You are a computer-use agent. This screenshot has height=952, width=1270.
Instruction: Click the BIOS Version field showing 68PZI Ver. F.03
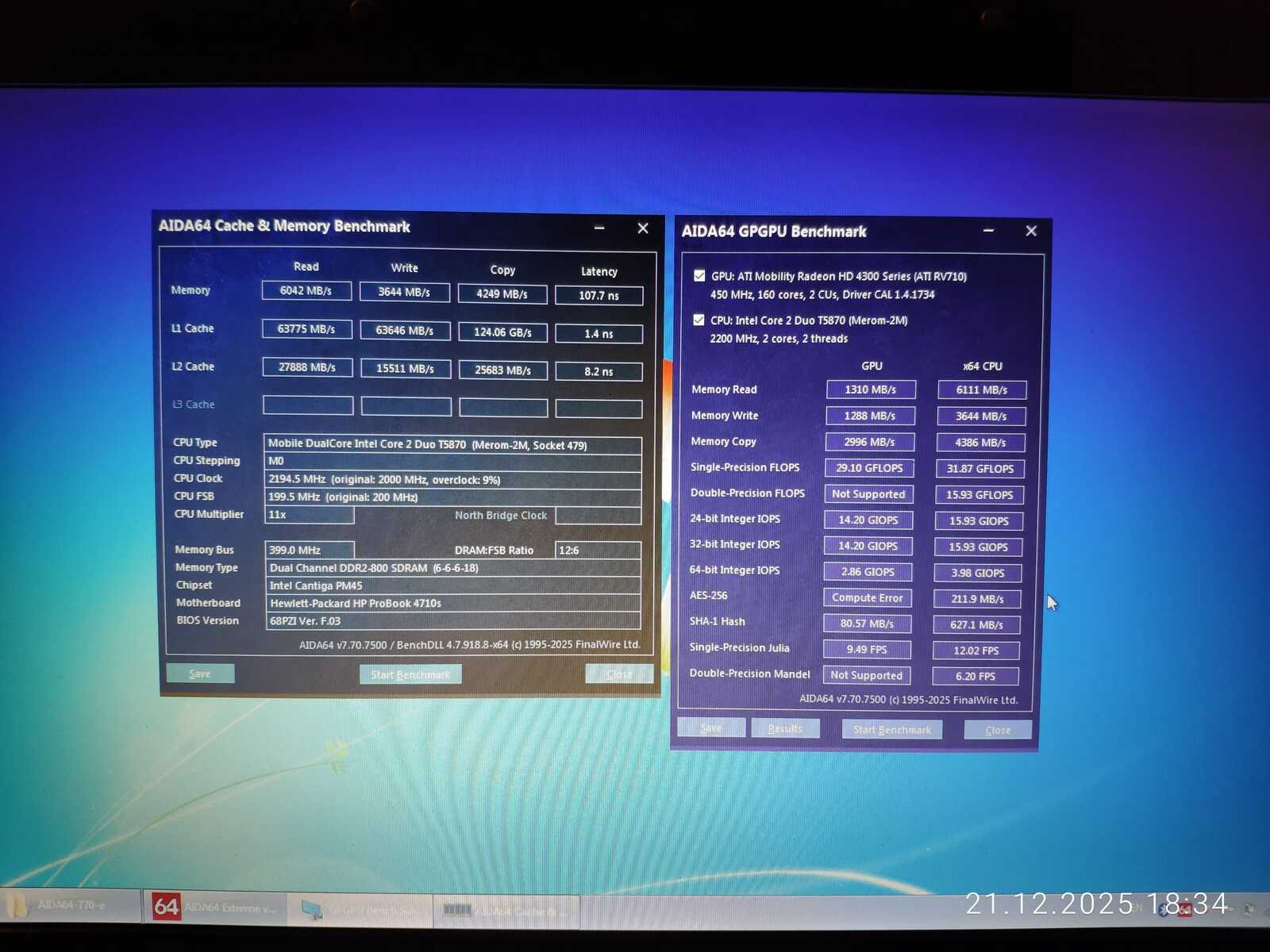pyautogui.click(x=453, y=620)
